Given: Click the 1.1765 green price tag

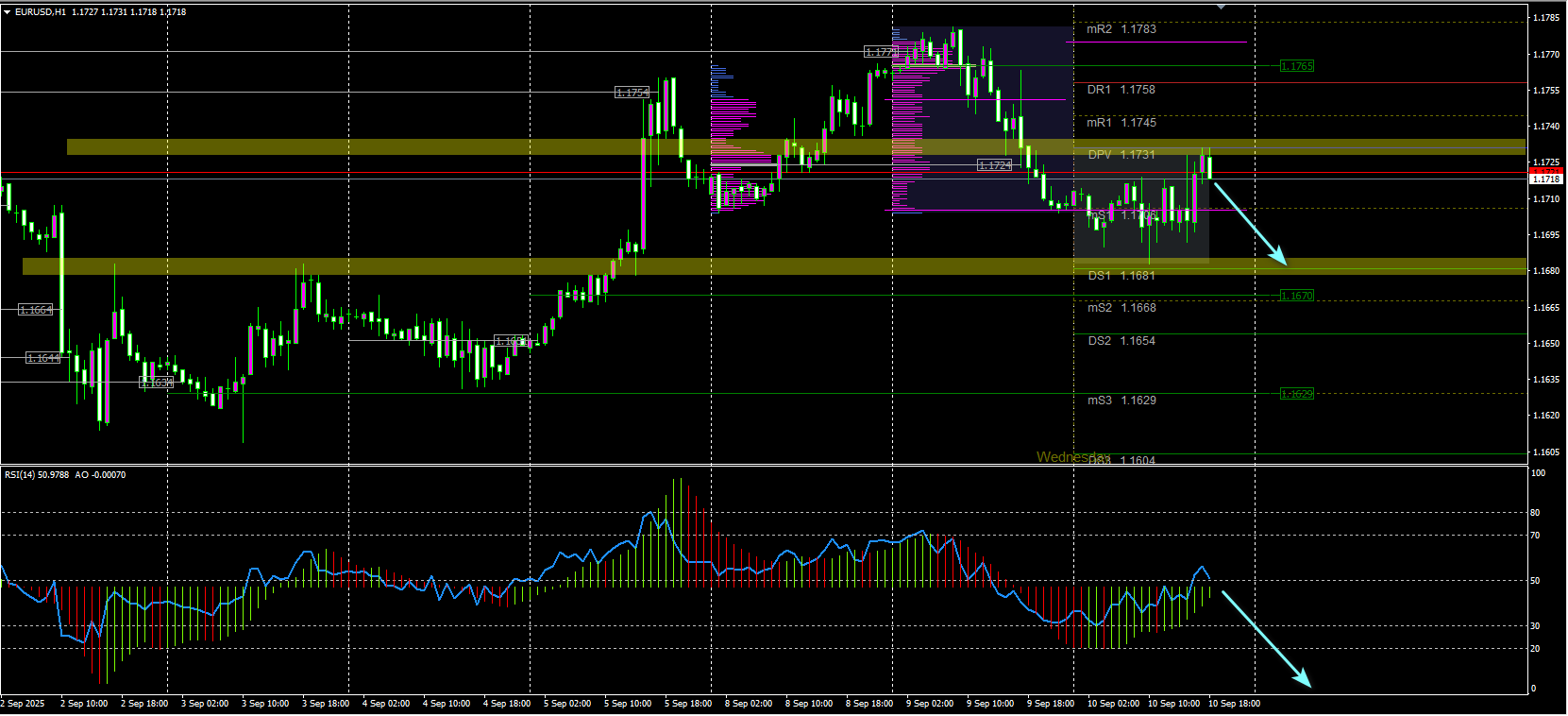Looking at the screenshot, I should pos(1296,66).
